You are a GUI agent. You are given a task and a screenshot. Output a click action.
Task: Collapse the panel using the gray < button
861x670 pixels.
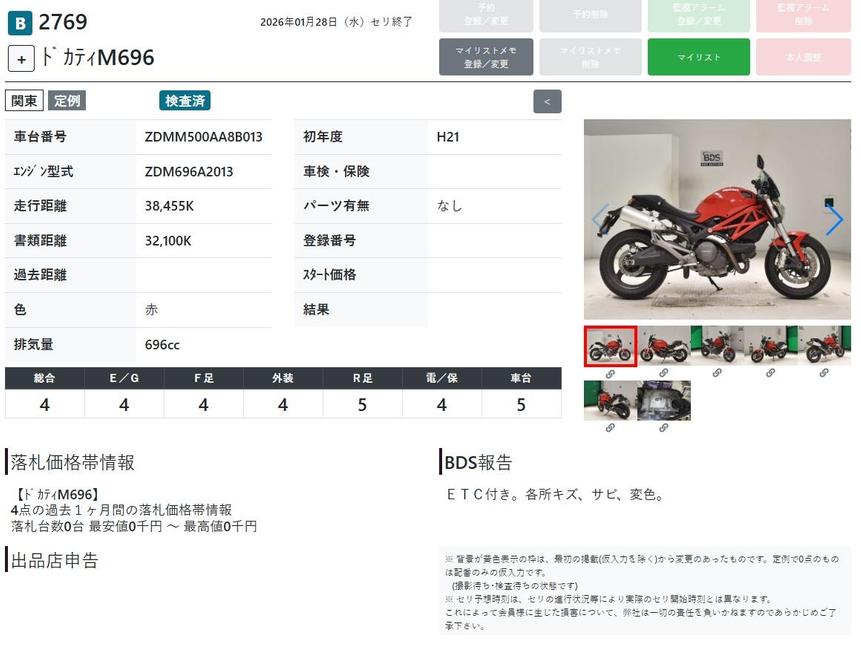[547, 101]
